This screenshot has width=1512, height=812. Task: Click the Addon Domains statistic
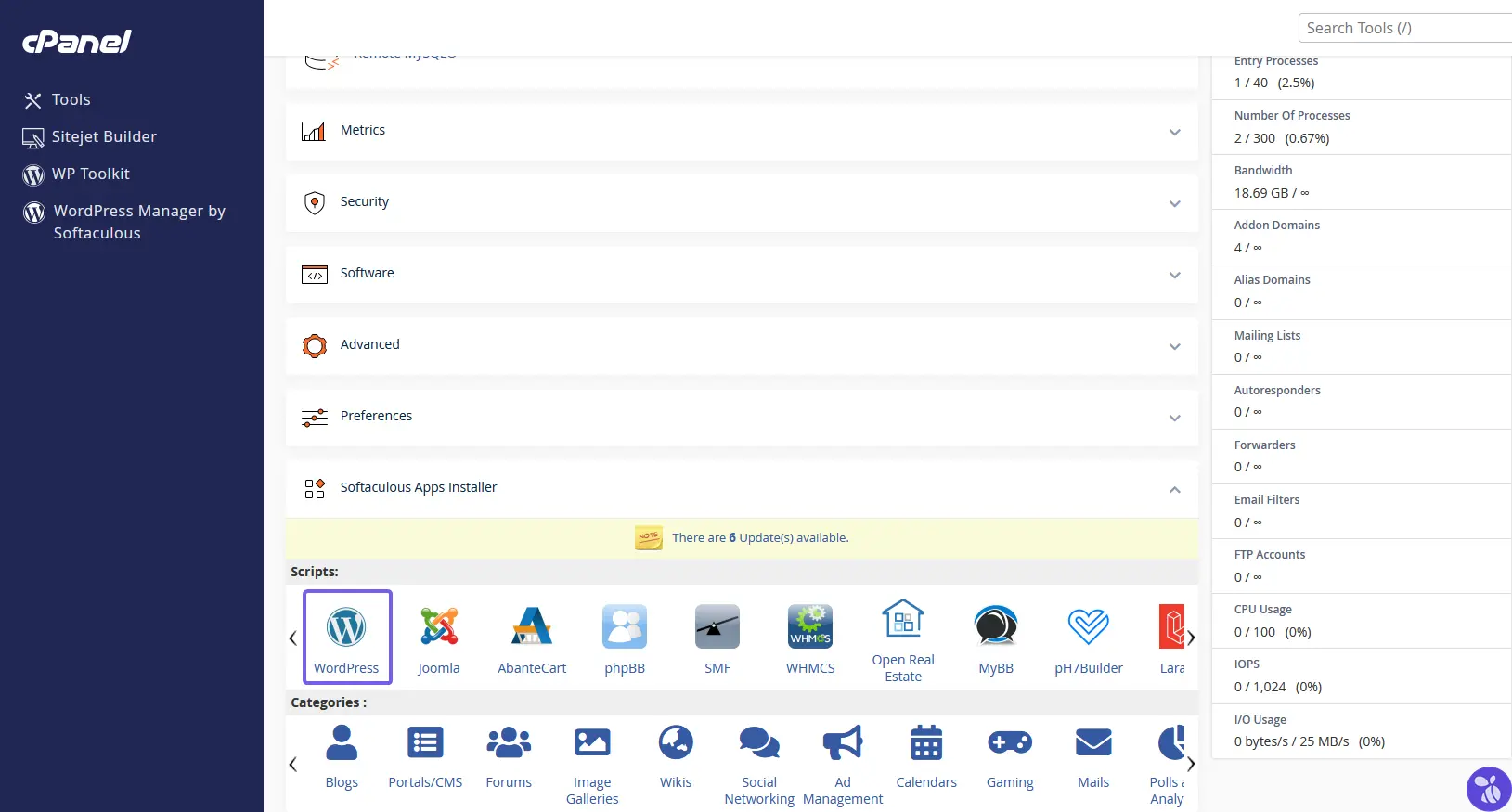coord(1362,237)
